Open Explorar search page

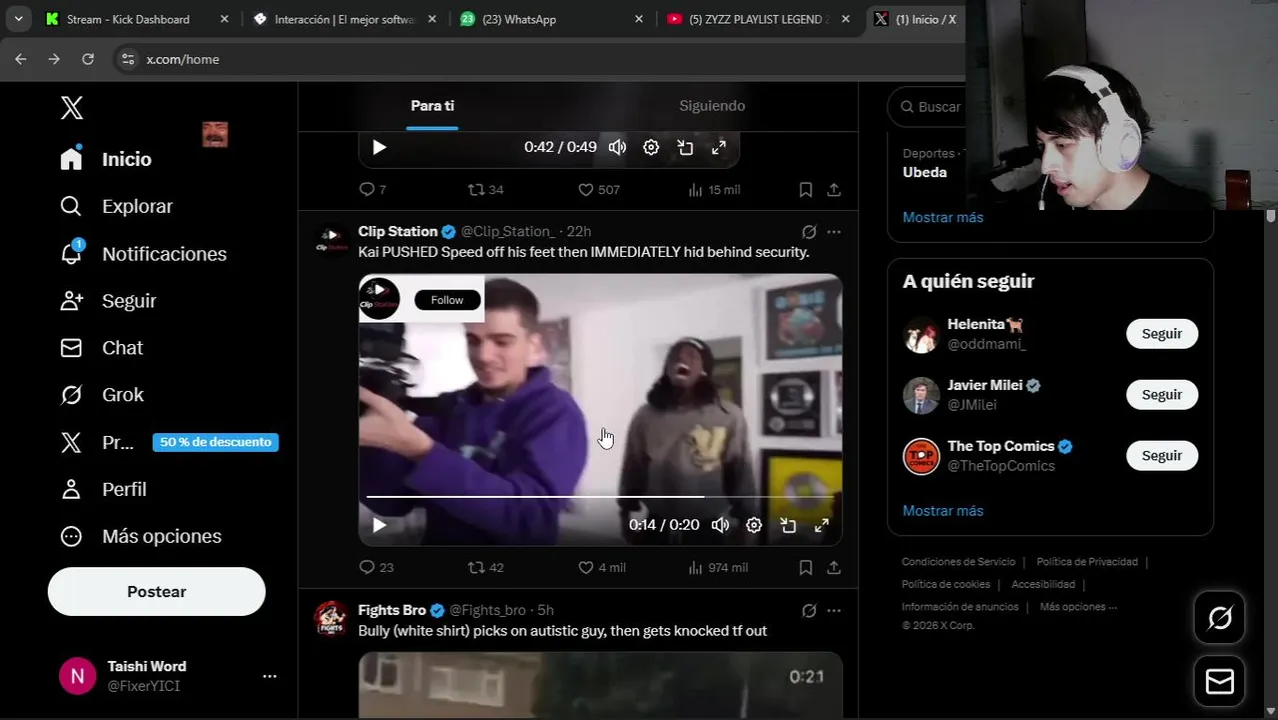[116, 206]
